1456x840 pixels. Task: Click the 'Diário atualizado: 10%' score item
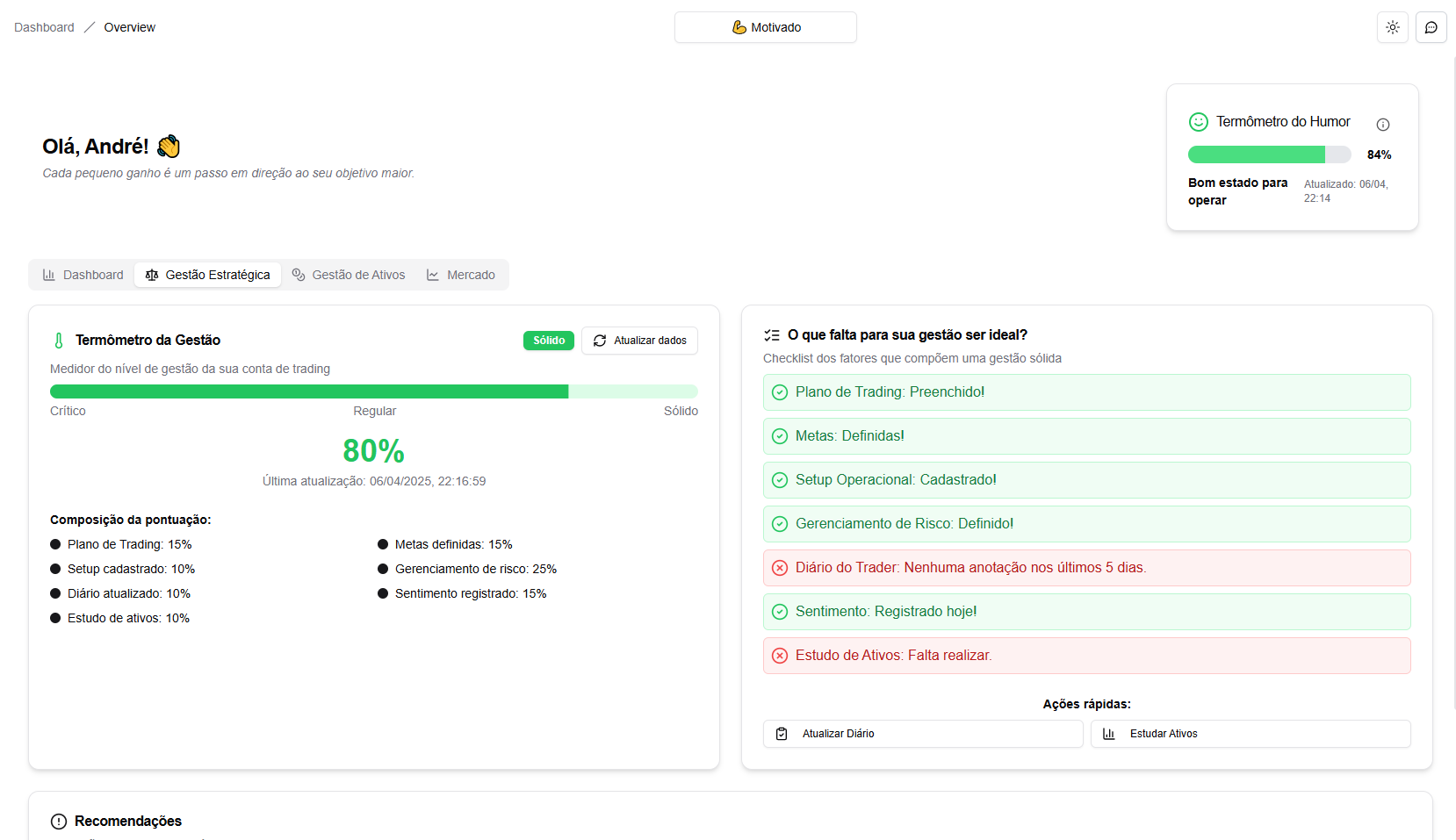tap(120, 593)
